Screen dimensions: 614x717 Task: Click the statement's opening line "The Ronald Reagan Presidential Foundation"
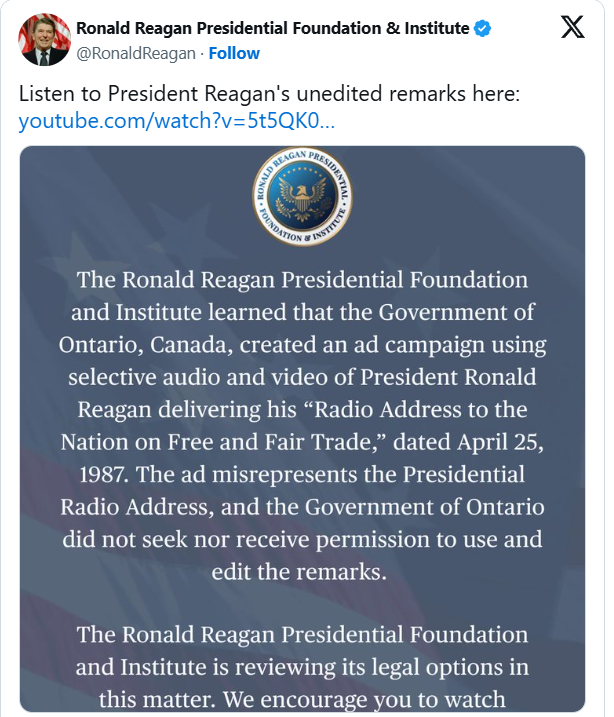pos(301,279)
